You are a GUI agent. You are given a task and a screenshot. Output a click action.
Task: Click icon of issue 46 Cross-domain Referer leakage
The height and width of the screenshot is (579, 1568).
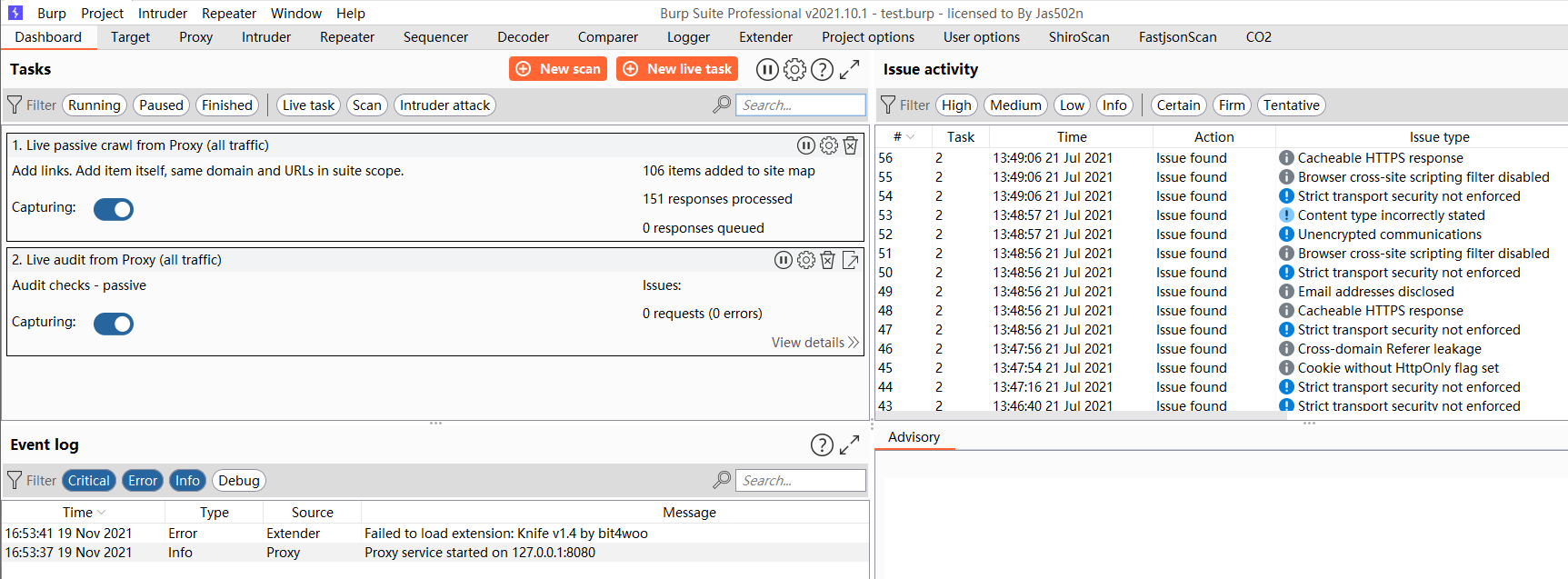pos(1286,349)
